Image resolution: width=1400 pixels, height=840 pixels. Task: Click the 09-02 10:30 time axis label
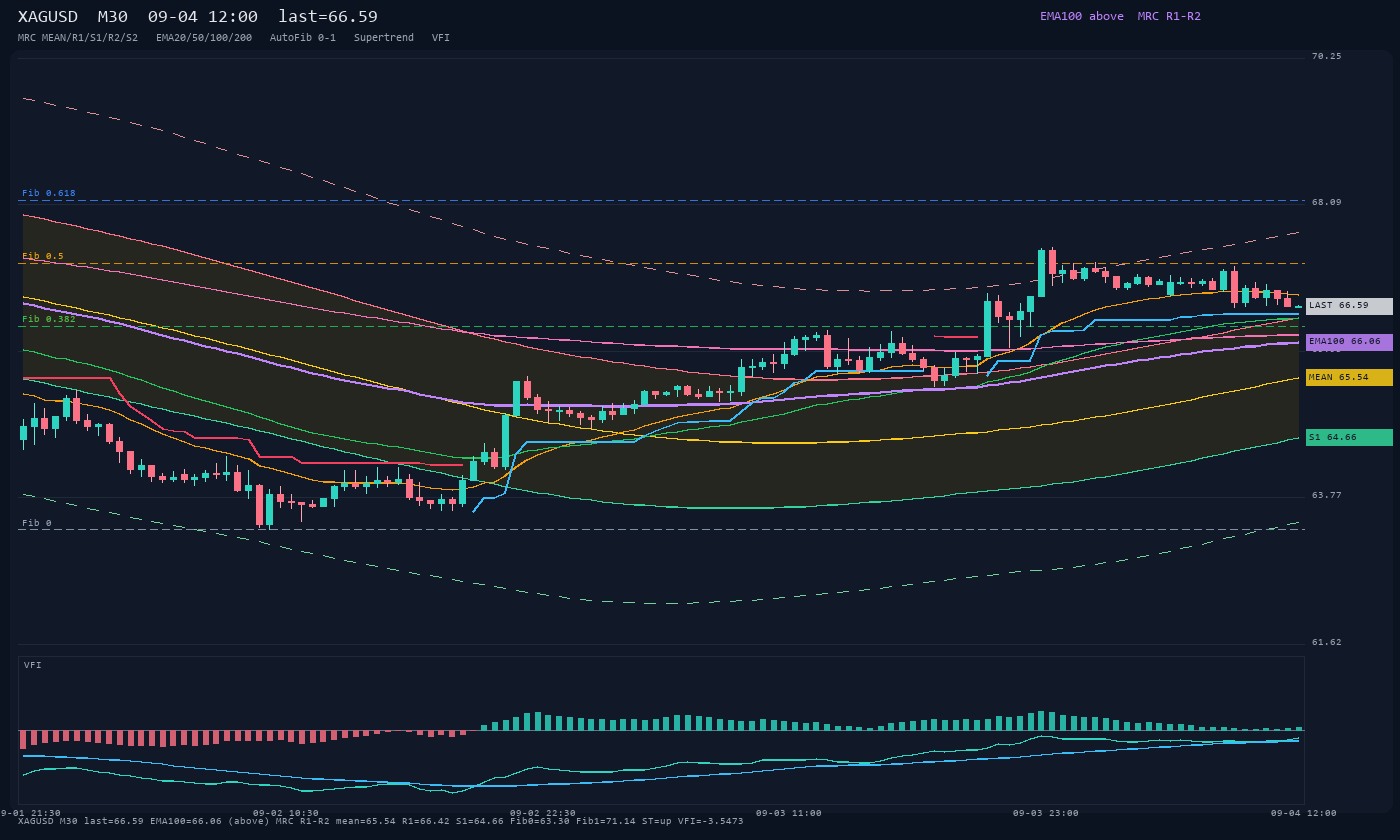[286, 813]
